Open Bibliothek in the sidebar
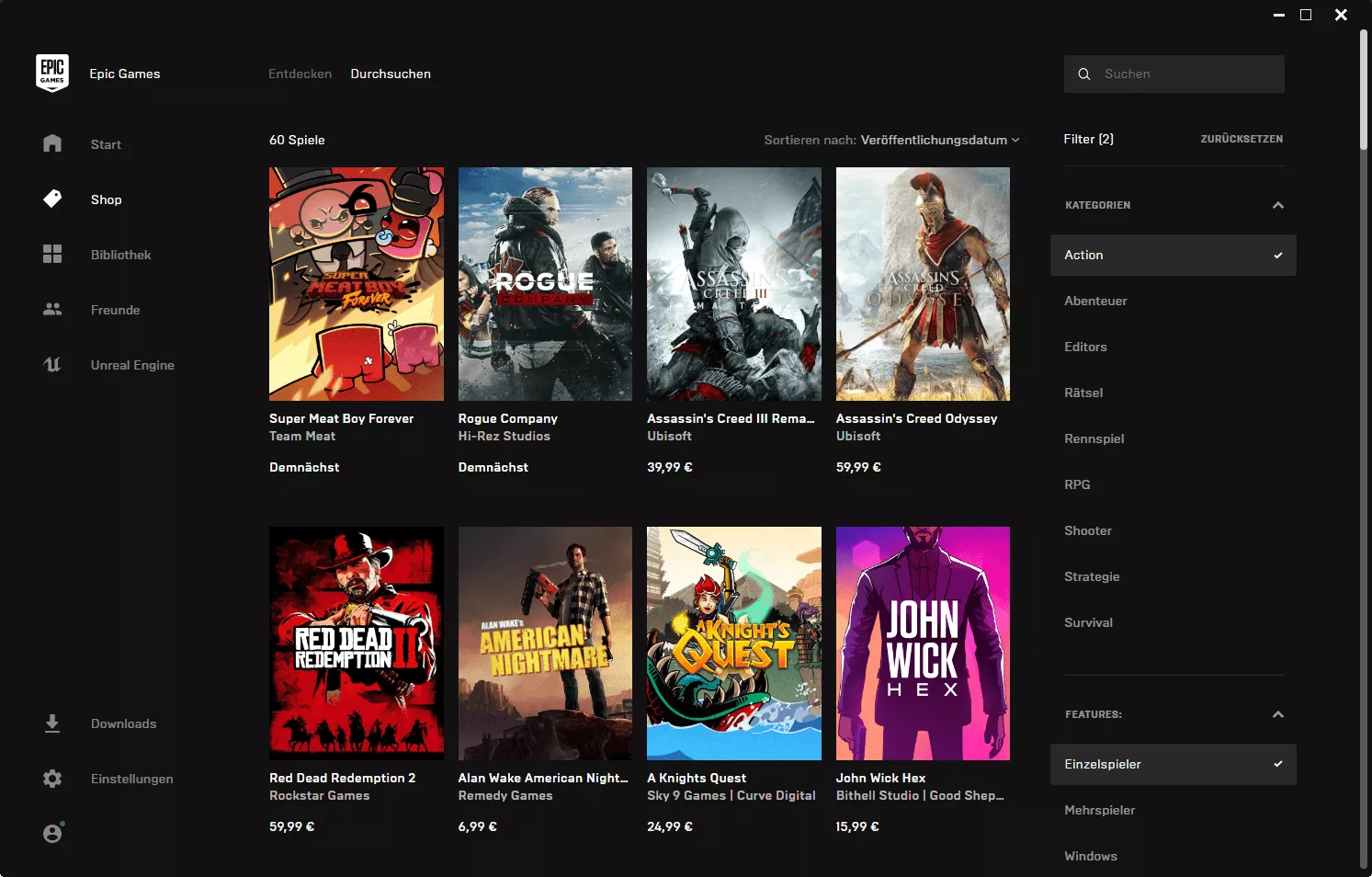The image size is (1372, 877). click(x=120, y=255)
